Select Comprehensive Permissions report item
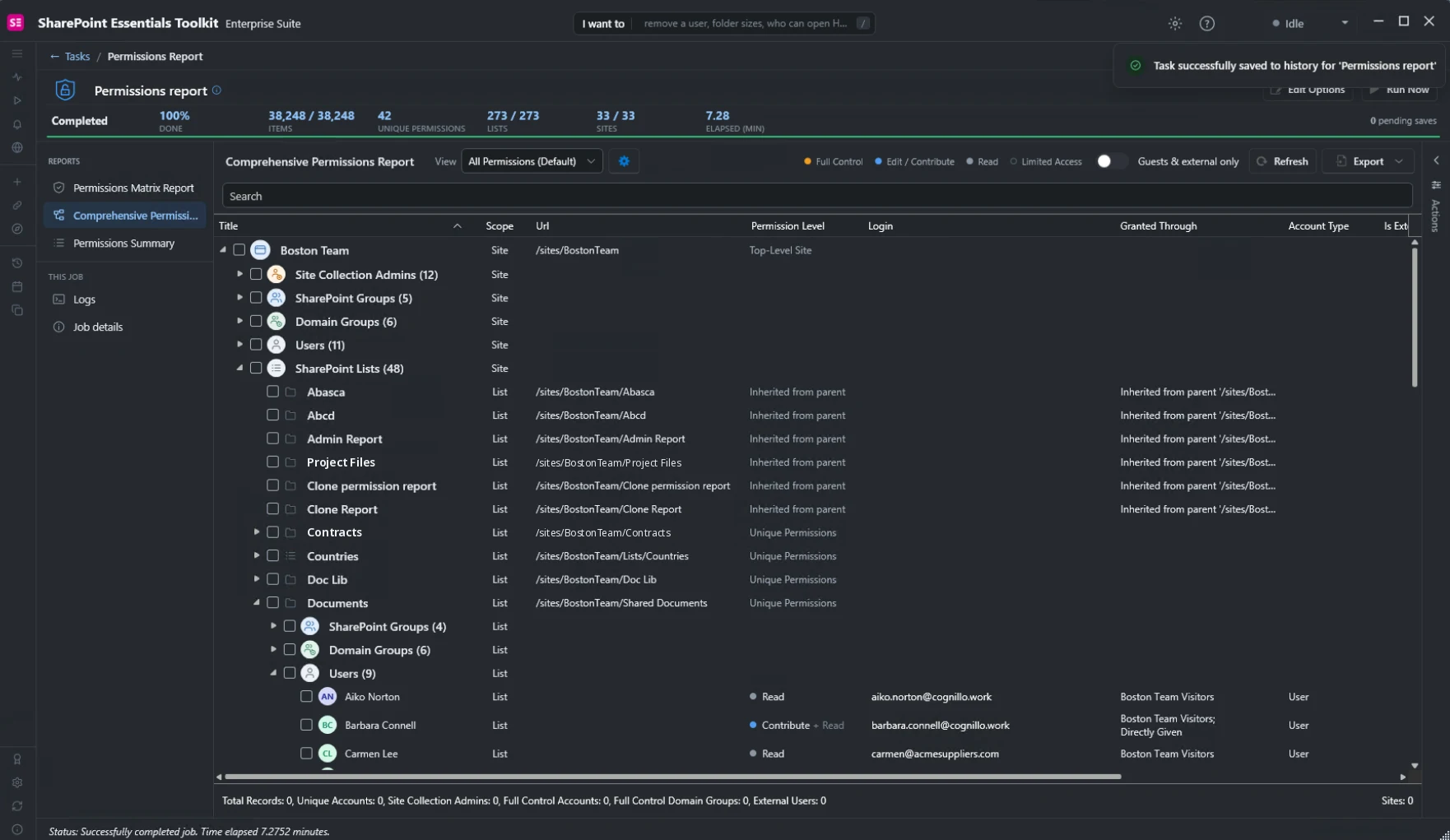The width and height of the screenshot is (1450, 840). click(125, 216)
